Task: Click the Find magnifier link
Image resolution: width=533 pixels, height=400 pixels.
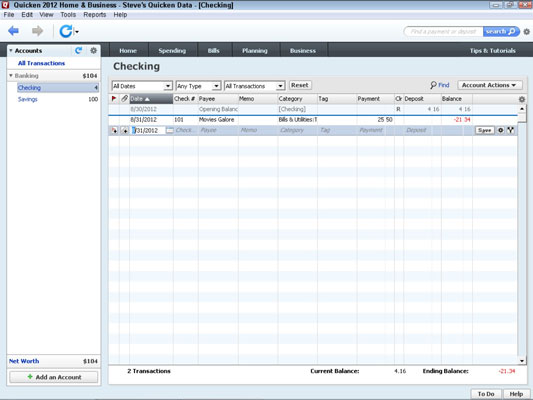Action: pos(440,85)
